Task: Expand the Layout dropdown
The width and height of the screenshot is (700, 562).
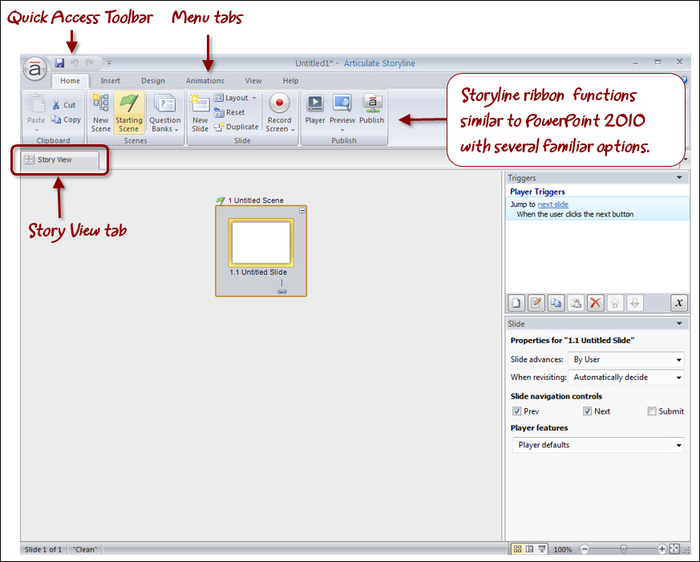Action: pyautogui.click(x=235, y=97)
